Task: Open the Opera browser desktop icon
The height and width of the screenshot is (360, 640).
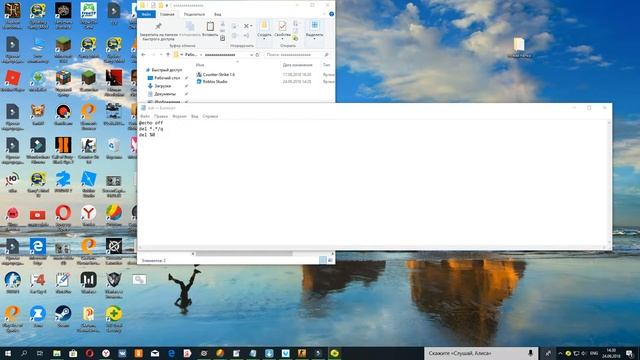Action: point(63,213)
